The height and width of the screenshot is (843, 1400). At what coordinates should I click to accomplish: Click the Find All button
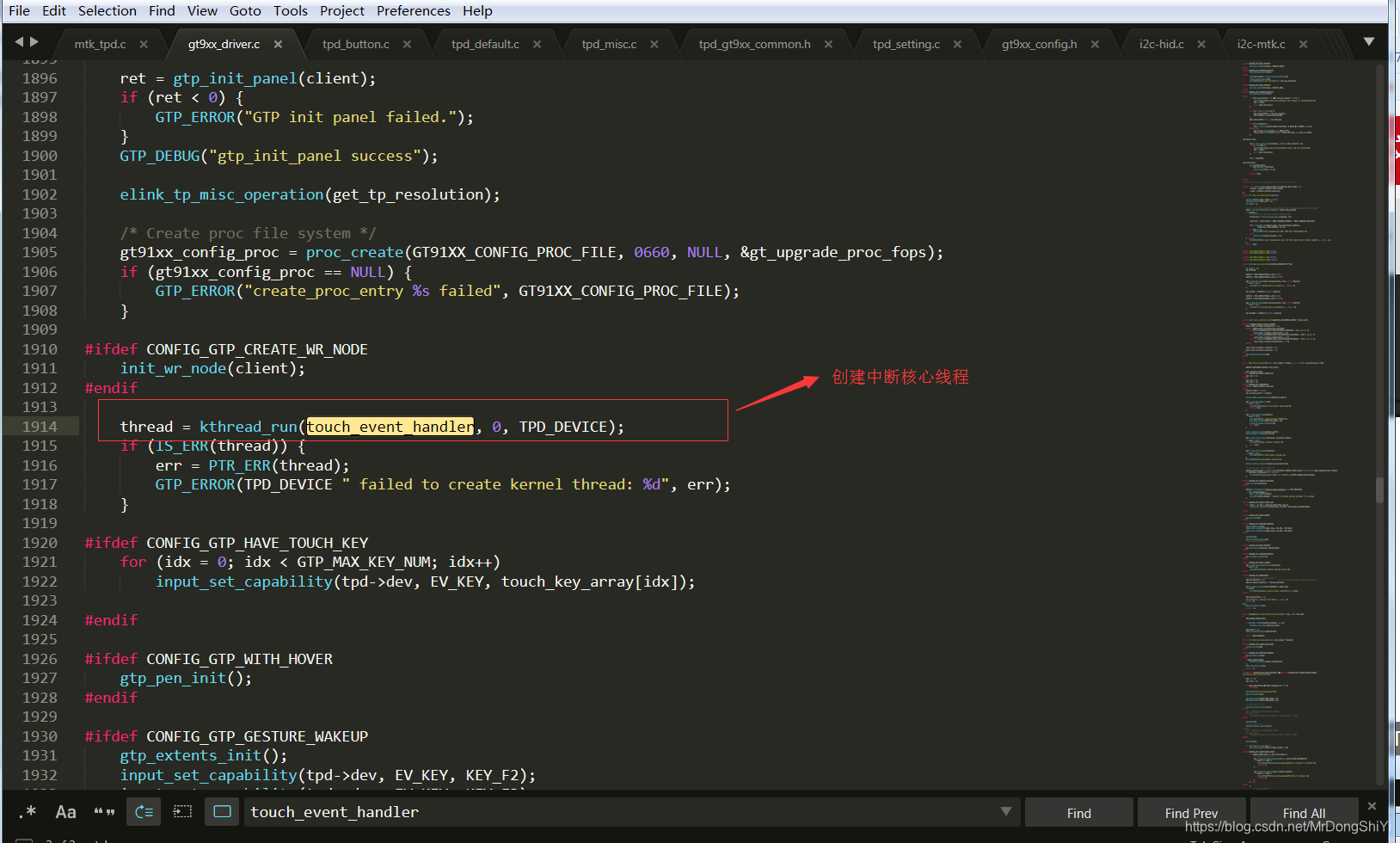1304,813
